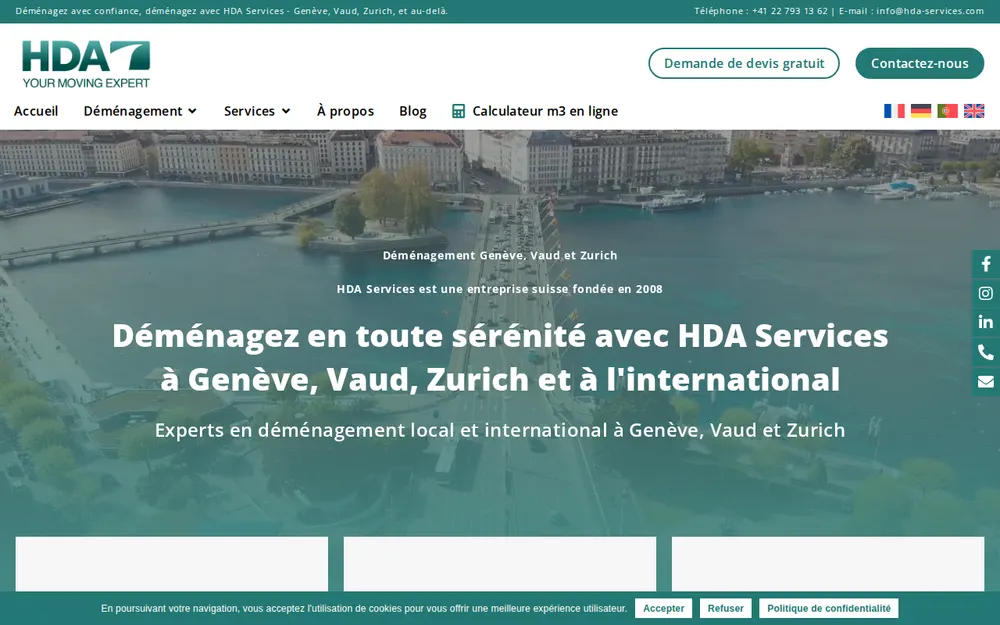Open the Instagram social sidebar icon
This screenshot has height=625, width=1000.
986,293
